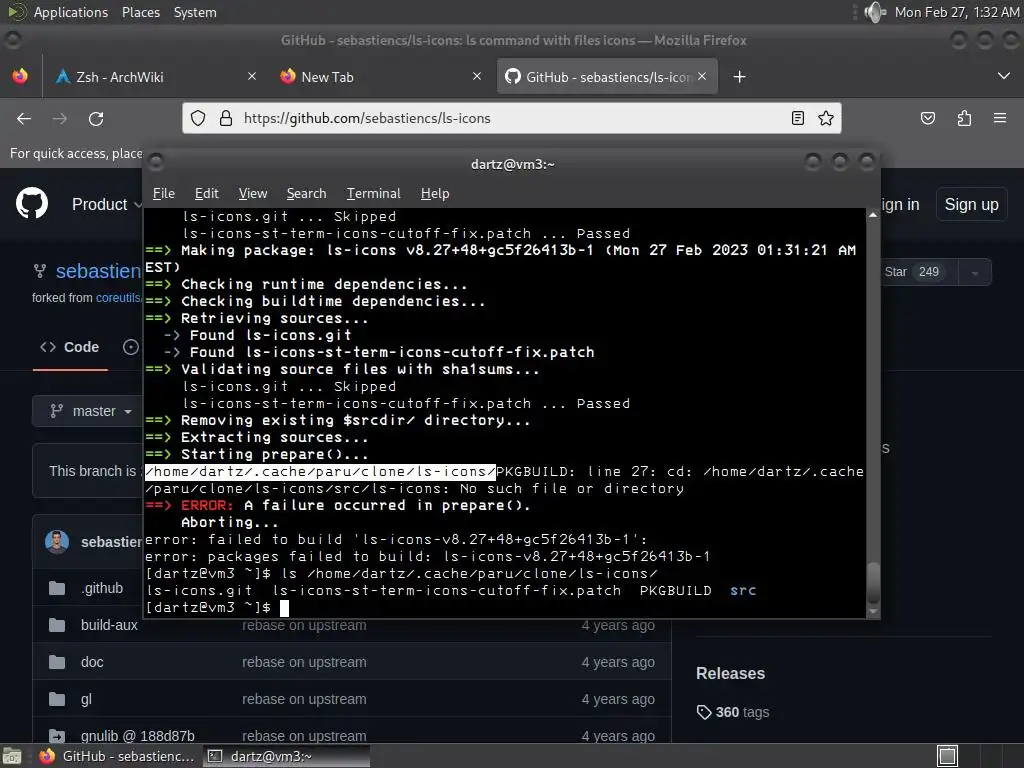
Task: Select dartz@vm3 terminal taskbar item
Action: pyautogui.click(x=286, y=756)
